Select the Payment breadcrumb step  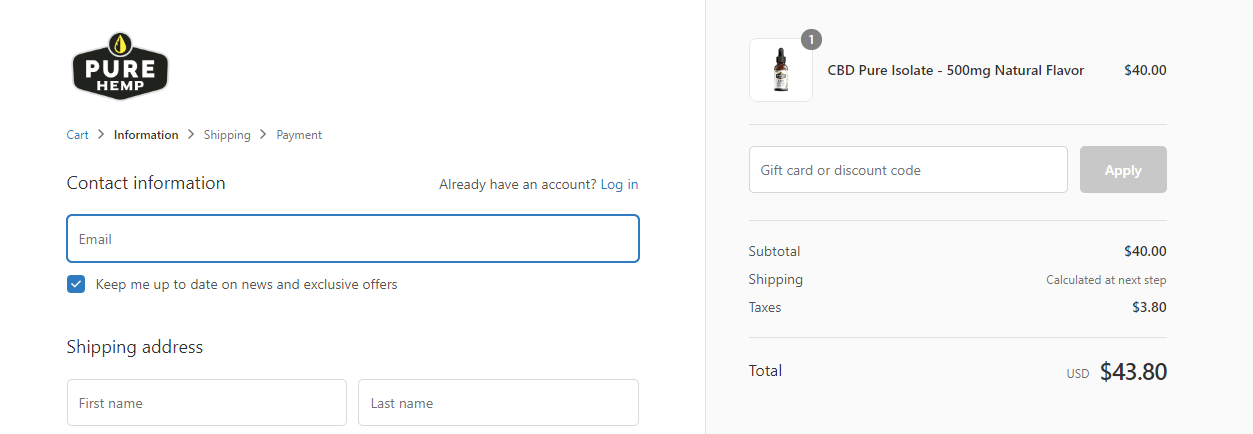pyautogui.click(x=299, y=135)
